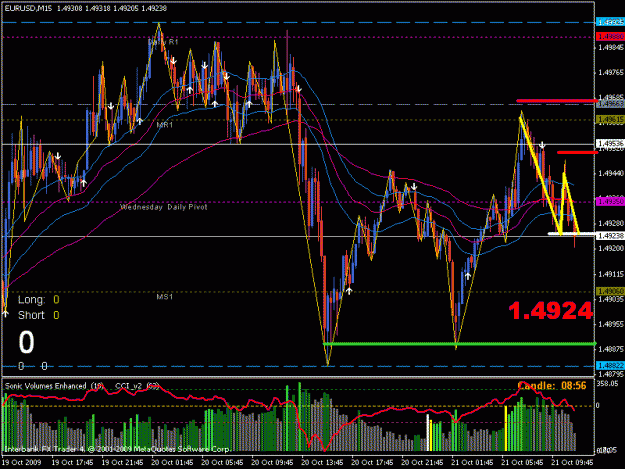Select the long upper red resistance line
Screen dimensions: 625x469
pos(557,101)
